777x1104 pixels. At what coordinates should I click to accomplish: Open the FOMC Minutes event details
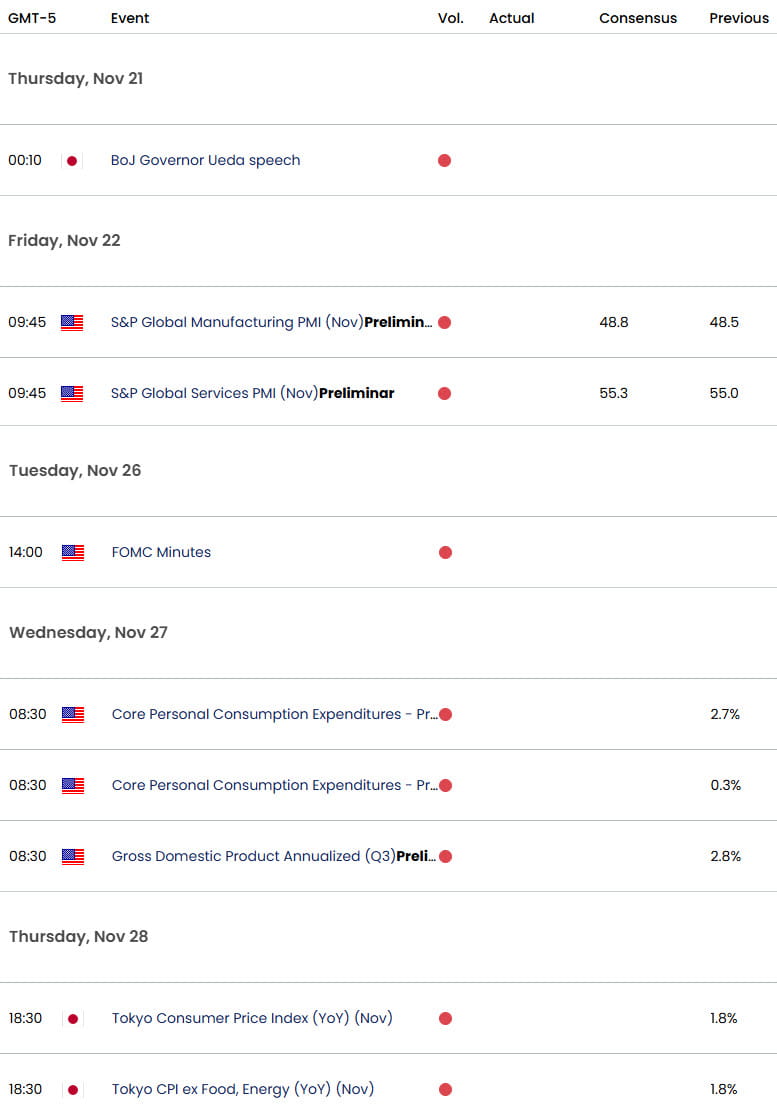pyautogui.click(x=161, y=552)
